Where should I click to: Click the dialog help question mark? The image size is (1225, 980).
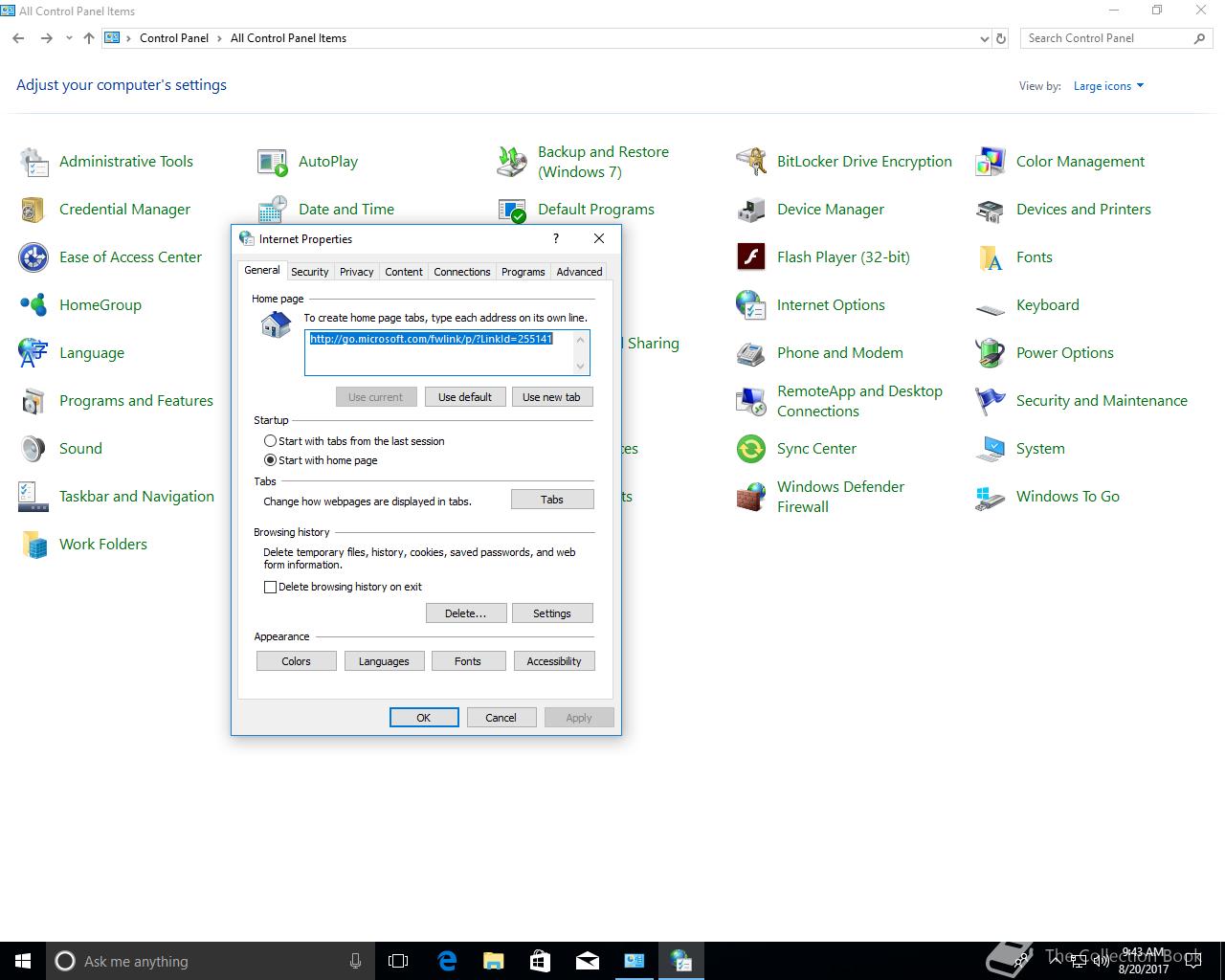(556, 238)
